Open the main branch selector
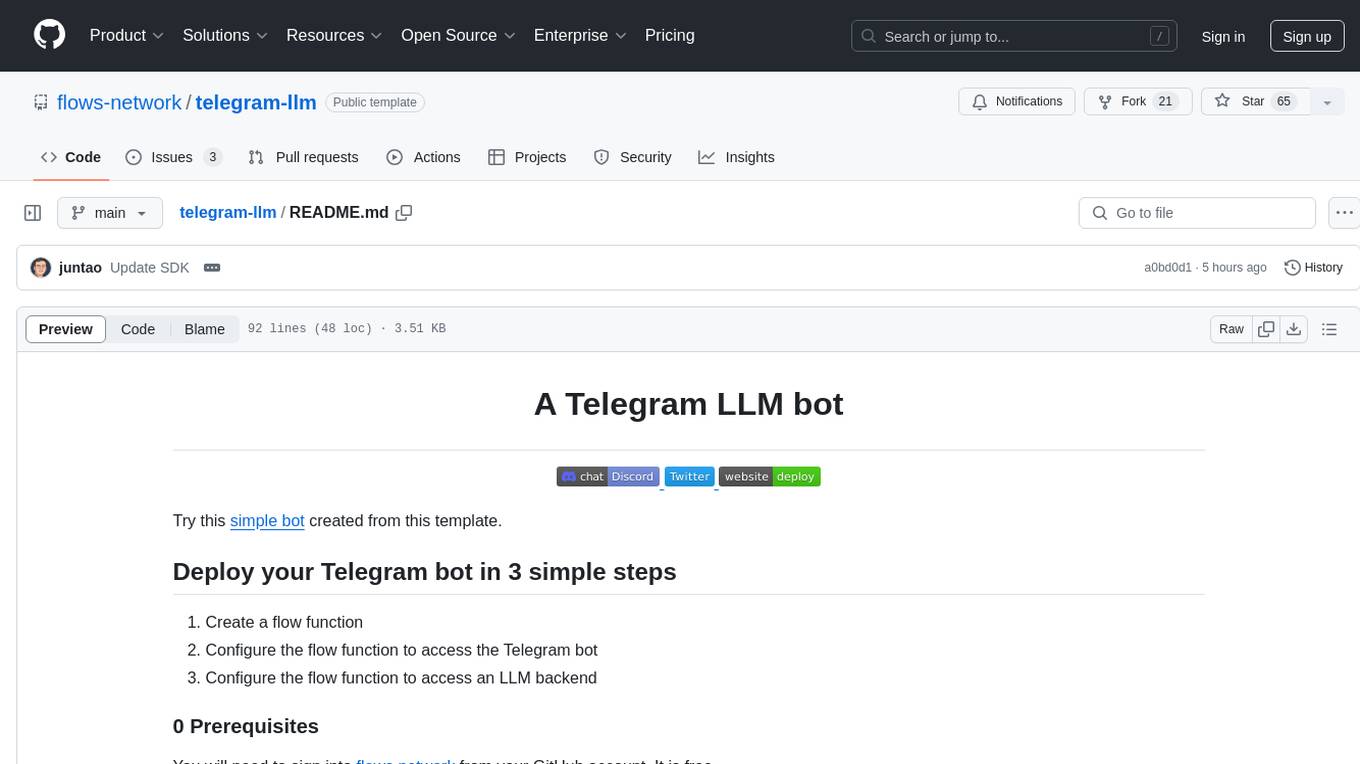This screenshot has height=764, width=1360. point(110,213)
